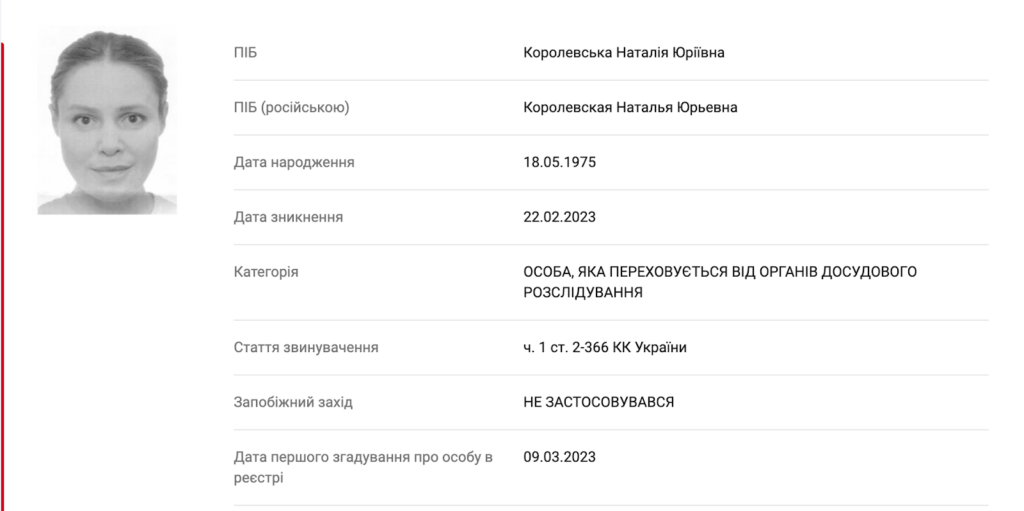Click the Категорія label
This screenshot has width=1024, height=511.
[x=266, y=272]
